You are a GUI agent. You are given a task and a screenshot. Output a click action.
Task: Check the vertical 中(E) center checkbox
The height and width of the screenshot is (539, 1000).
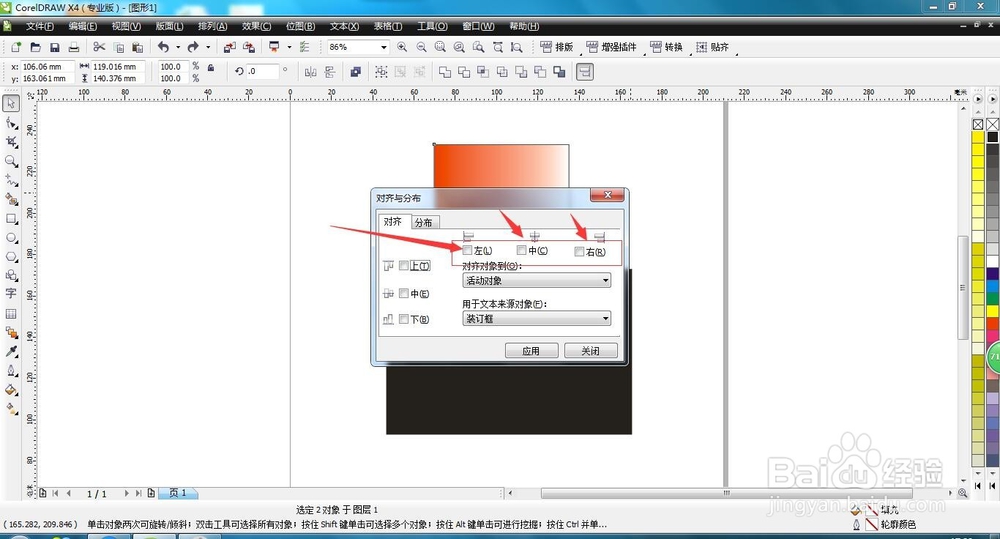point(404,293)
